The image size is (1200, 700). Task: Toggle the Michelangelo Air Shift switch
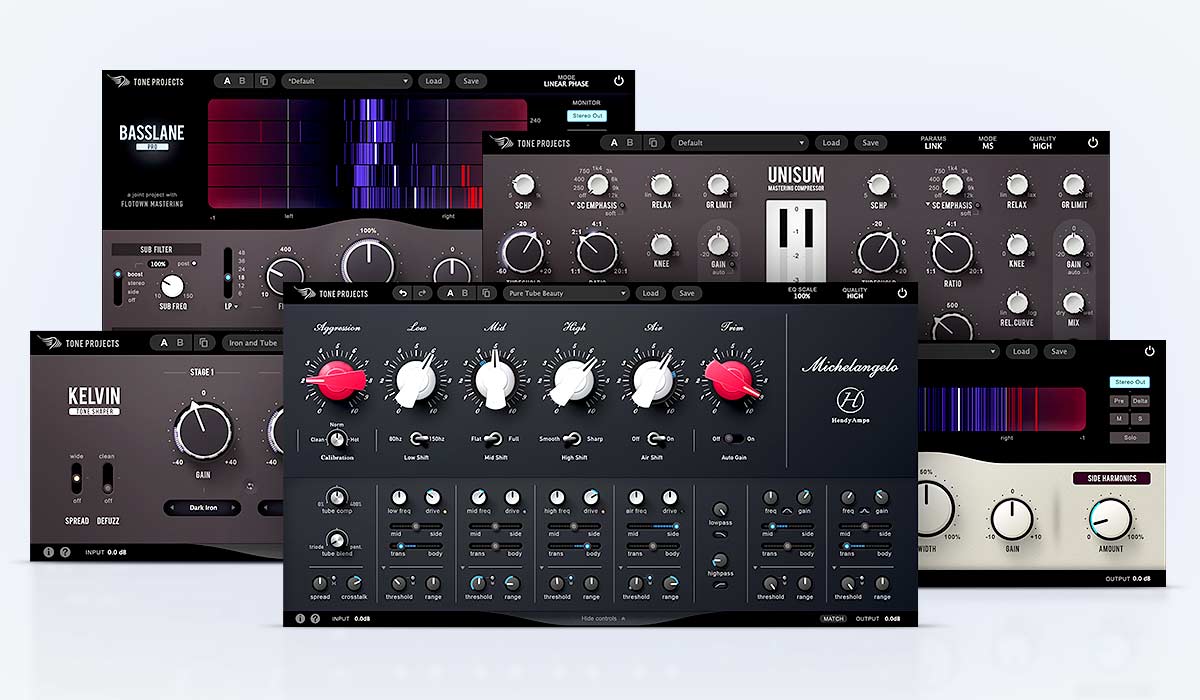pos(656,438)
